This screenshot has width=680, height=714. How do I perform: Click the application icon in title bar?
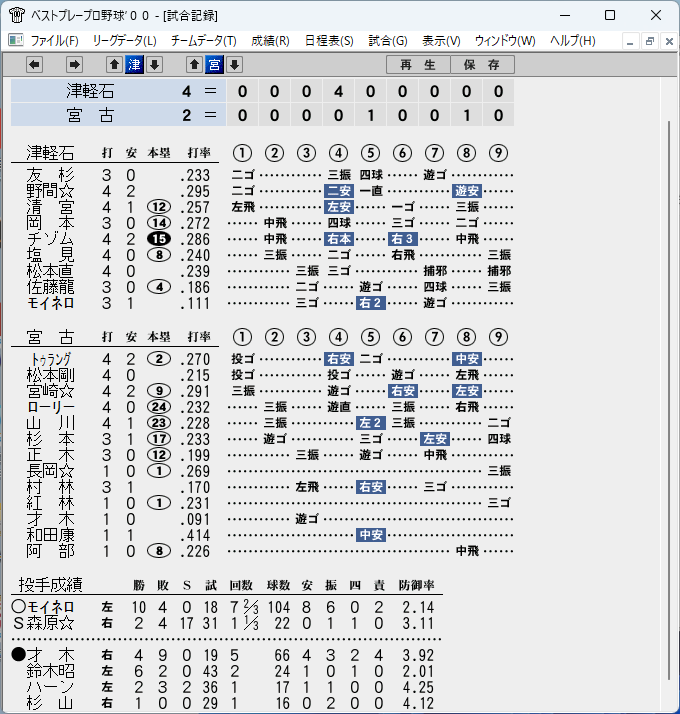click(17, 15)
